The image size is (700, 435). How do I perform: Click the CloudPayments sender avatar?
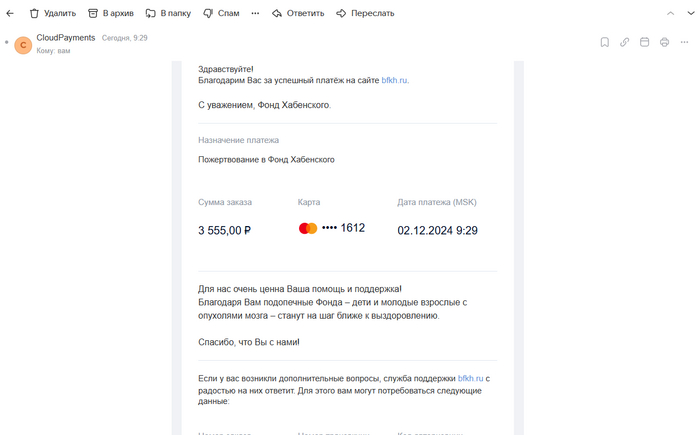[x=23, y=44]
